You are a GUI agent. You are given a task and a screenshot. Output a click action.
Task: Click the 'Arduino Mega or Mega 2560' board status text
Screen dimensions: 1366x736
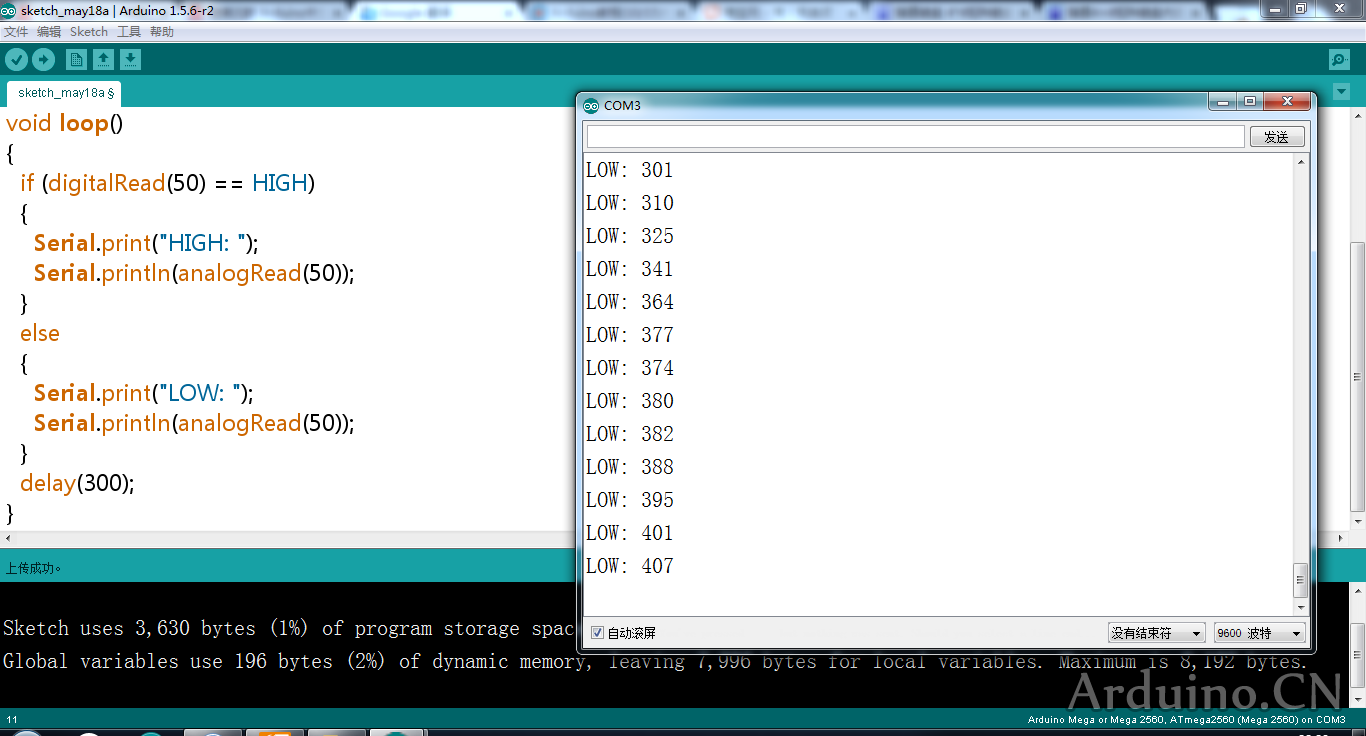click(1187, 720)
